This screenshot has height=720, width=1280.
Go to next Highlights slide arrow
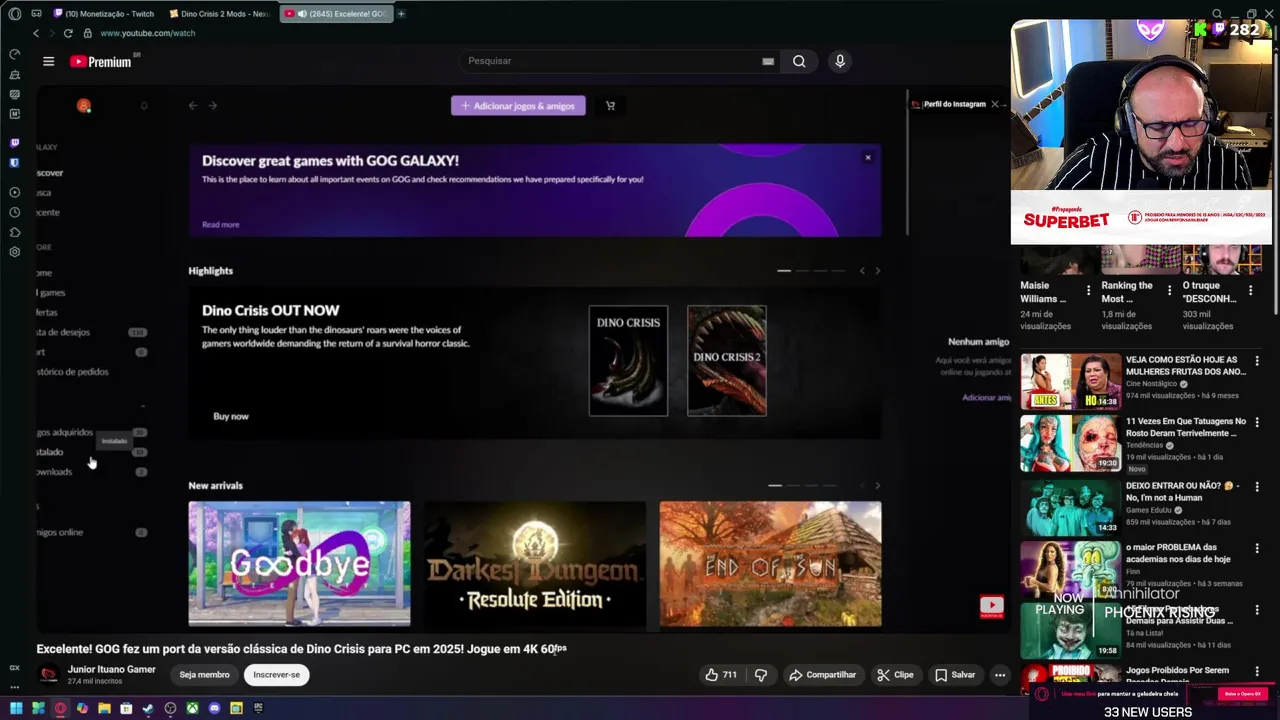point(878,271)
